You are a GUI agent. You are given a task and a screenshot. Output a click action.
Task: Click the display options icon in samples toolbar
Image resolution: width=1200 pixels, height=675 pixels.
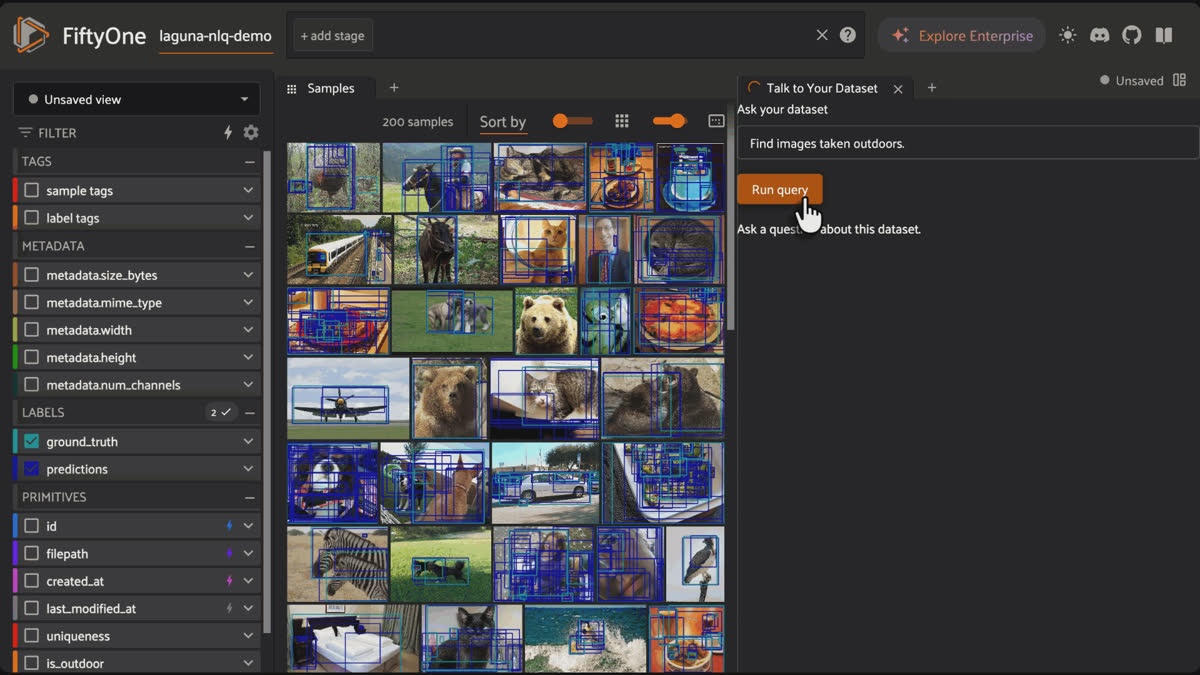point(716,121)
